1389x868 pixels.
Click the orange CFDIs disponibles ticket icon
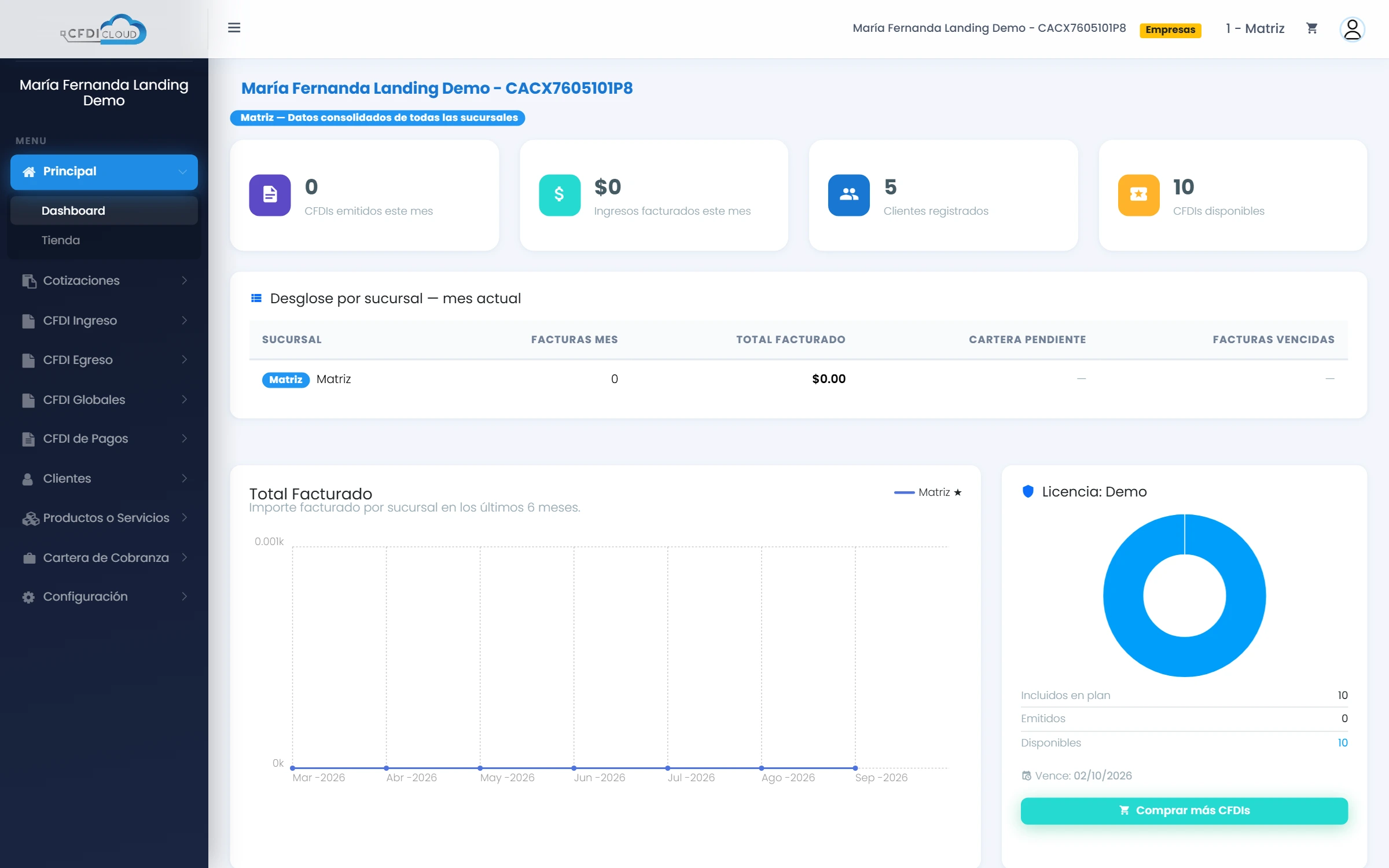coord(1138,195)
